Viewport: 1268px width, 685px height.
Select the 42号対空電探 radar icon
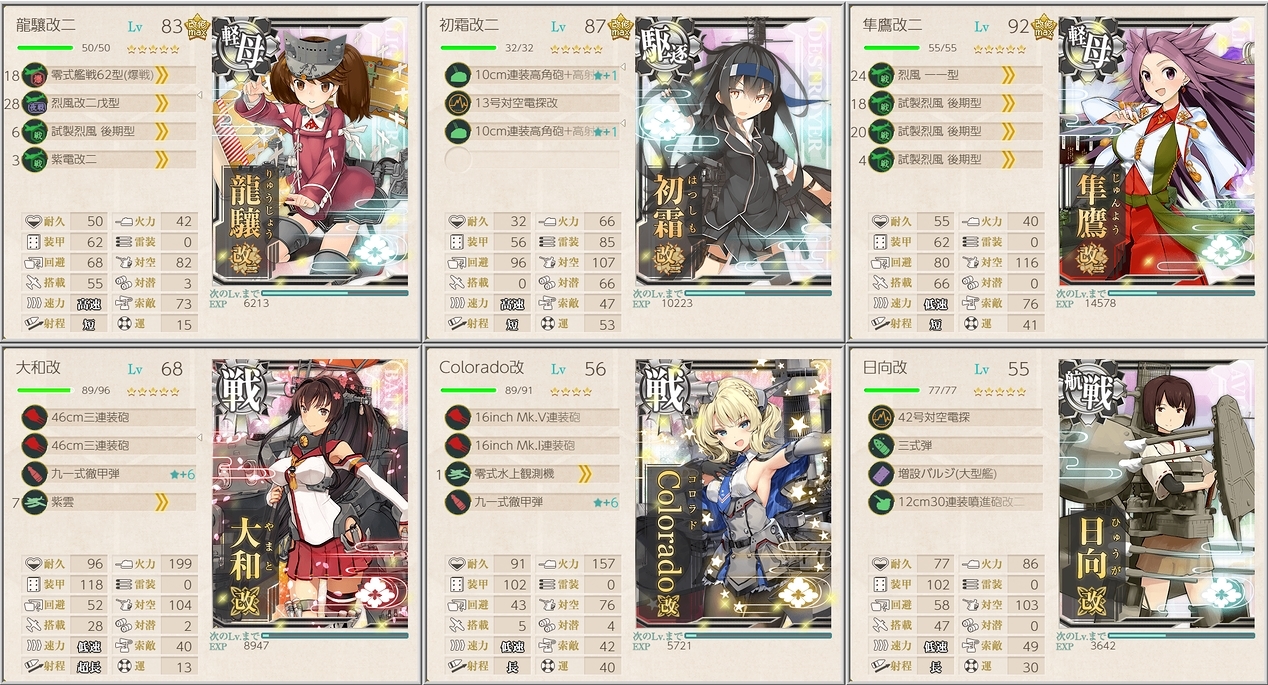(x=880, y=417)
